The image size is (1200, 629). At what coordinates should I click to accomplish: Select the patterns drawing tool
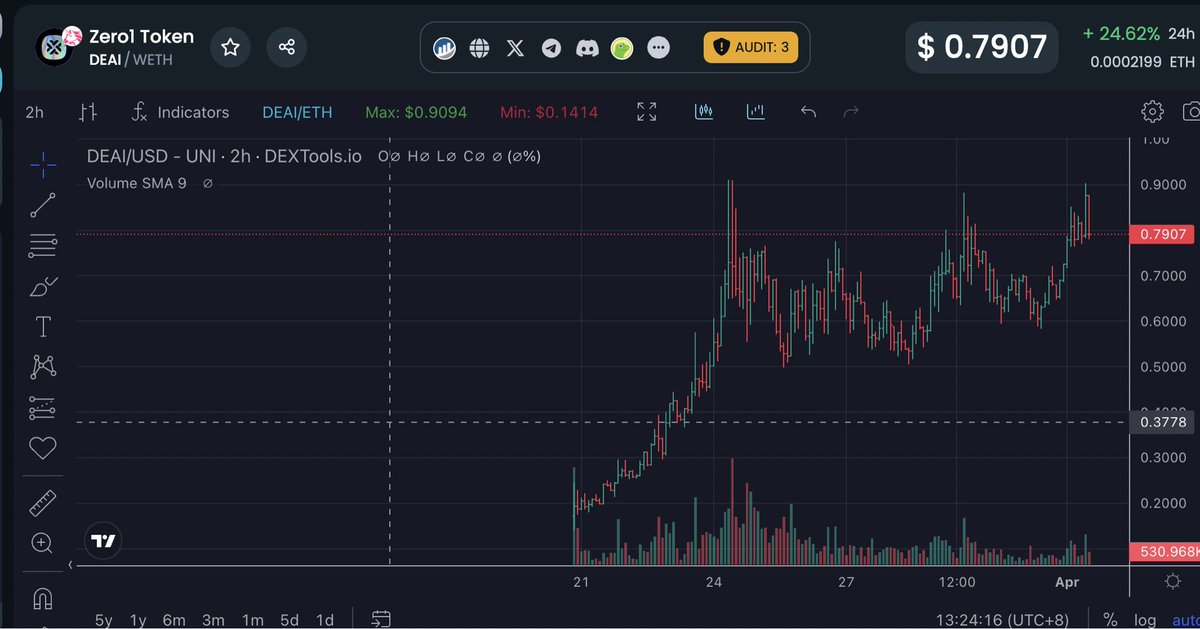click(x=43, y=367)
